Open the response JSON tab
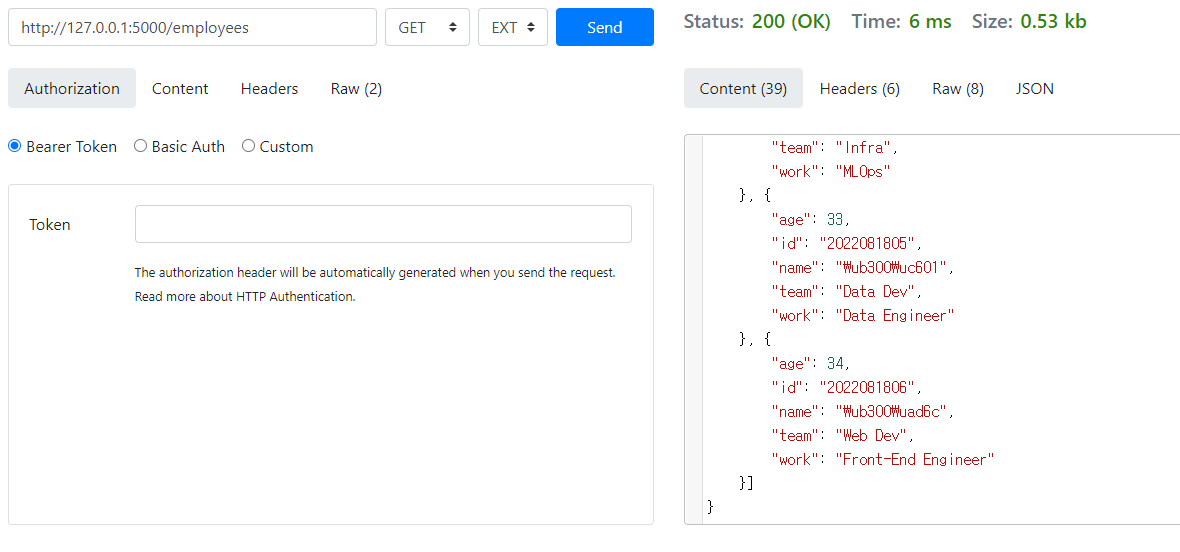The image size is (1180, 552). 1035,88
